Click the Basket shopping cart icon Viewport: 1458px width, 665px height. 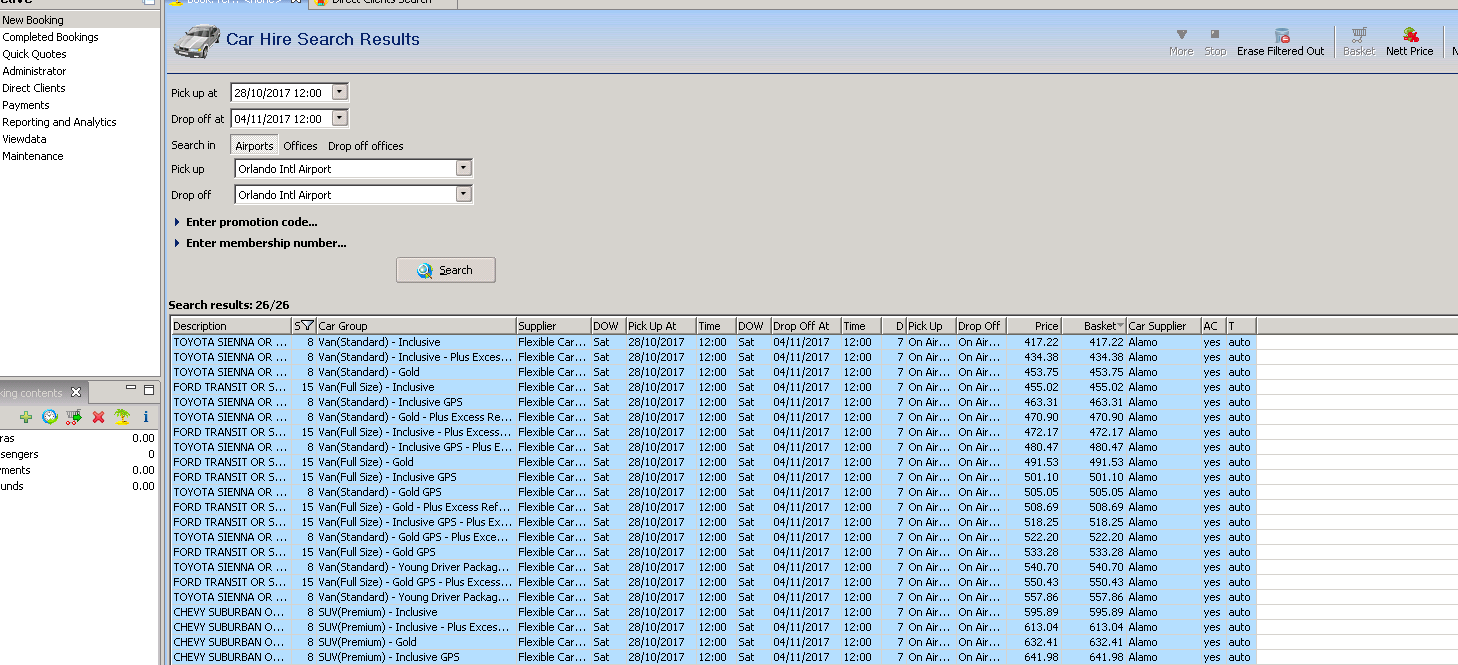pos(1358,35)
